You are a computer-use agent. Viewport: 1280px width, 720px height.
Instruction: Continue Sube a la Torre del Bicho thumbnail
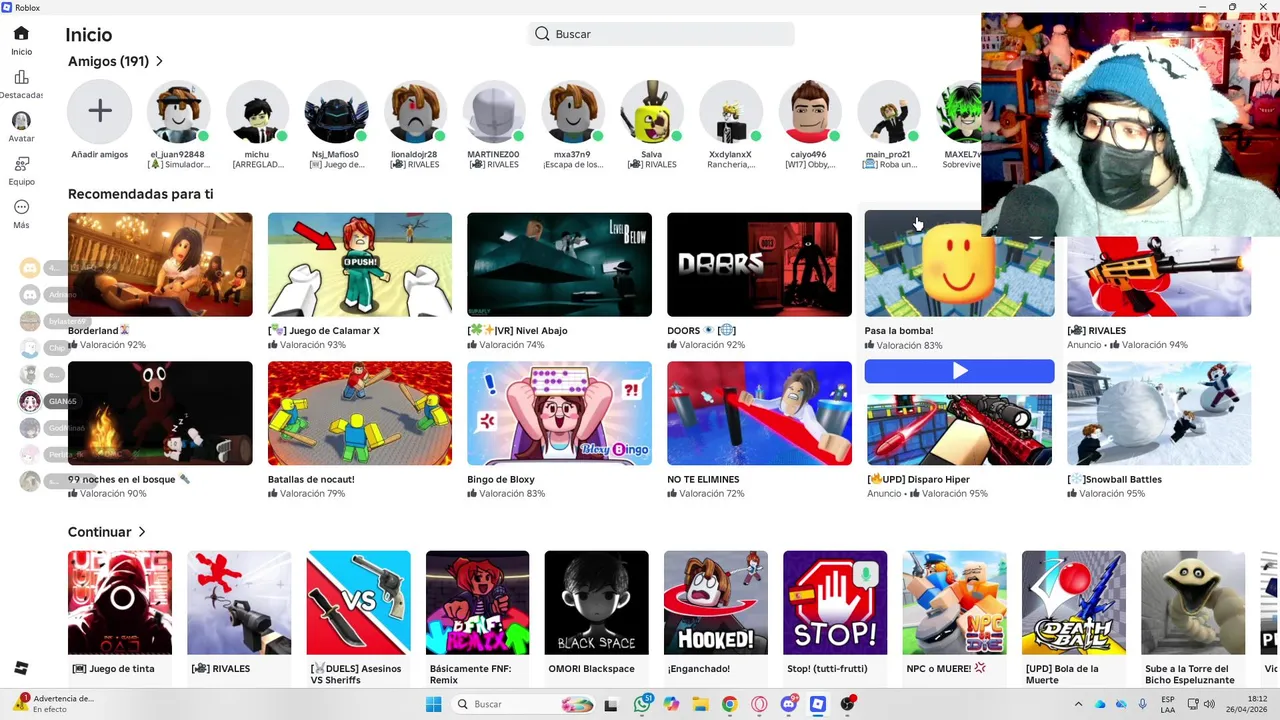(1193, 603)
